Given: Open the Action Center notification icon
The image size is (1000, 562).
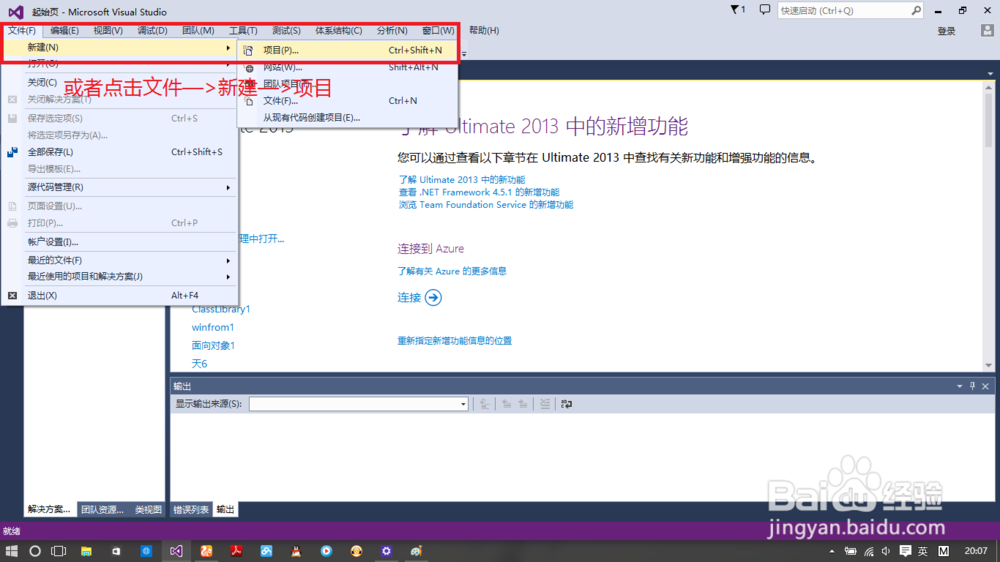Looking at the screenshot, I should click(904, 551).
